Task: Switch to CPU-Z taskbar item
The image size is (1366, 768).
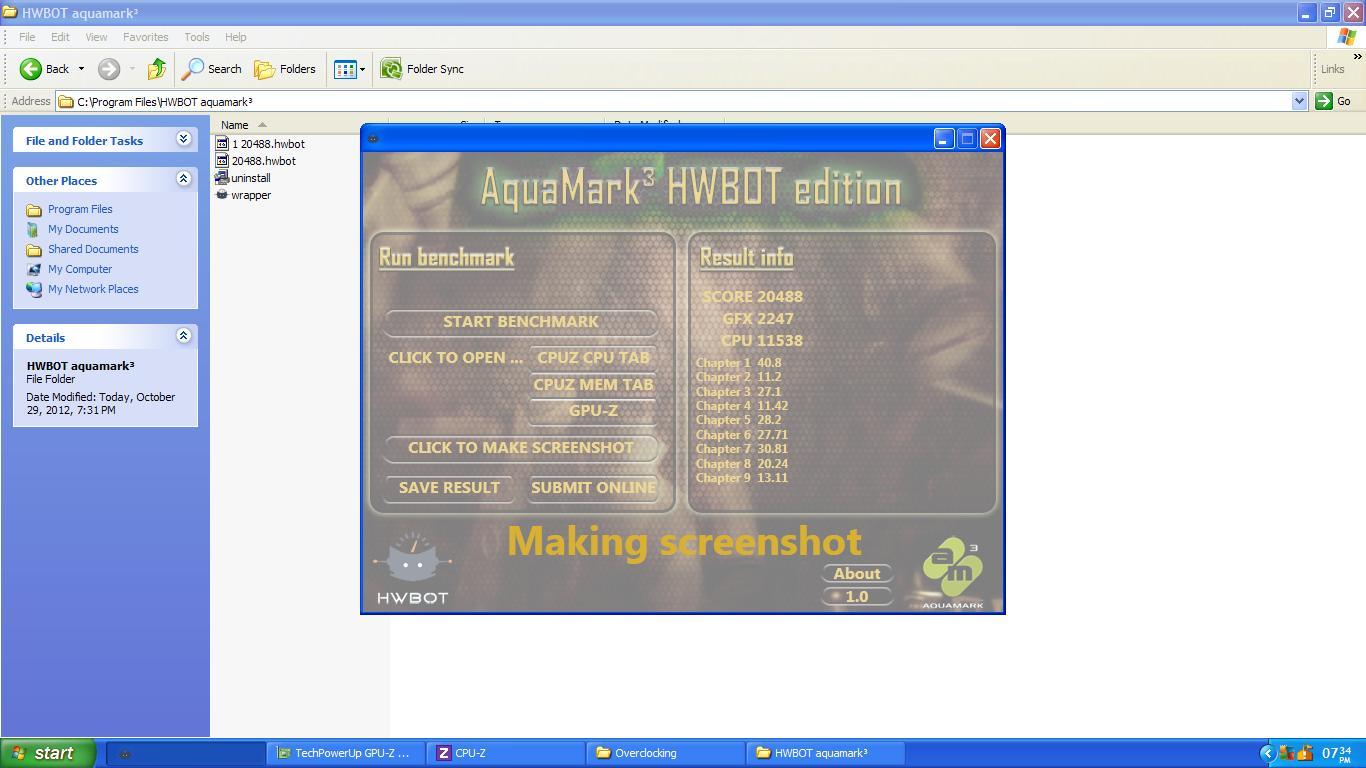Action: 505,753
